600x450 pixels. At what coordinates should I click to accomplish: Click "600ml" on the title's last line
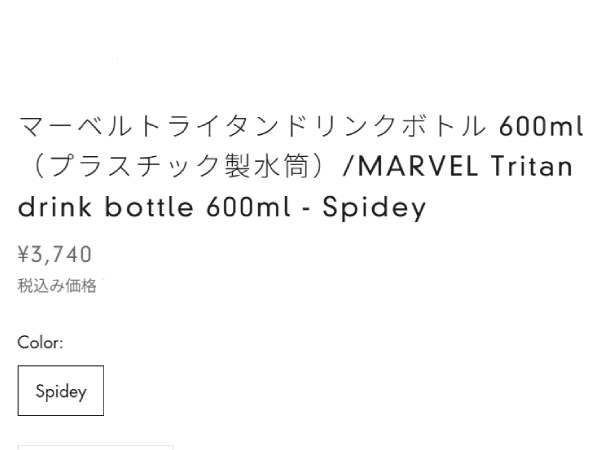(x=250, y=207)
